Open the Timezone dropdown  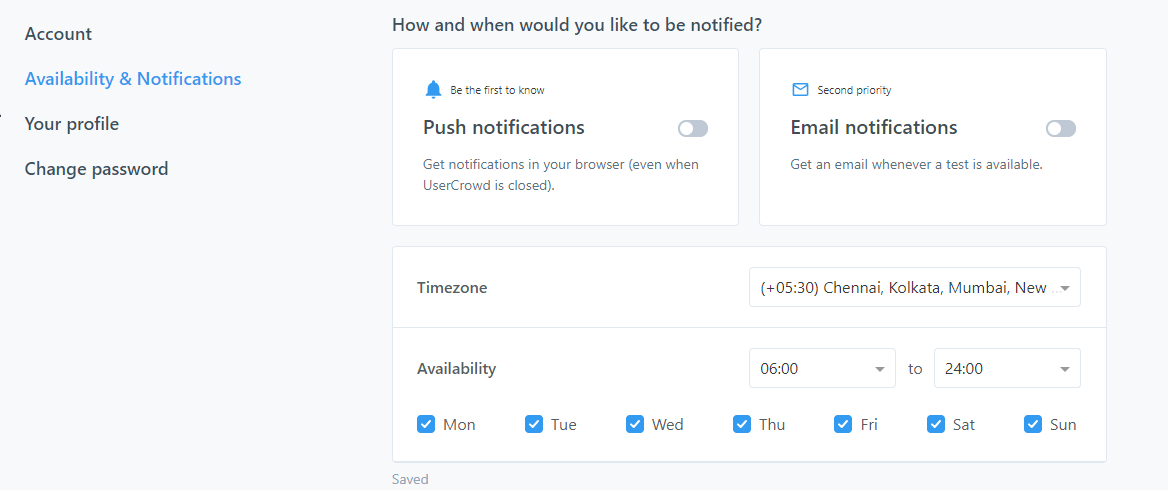tap(914, 288)
